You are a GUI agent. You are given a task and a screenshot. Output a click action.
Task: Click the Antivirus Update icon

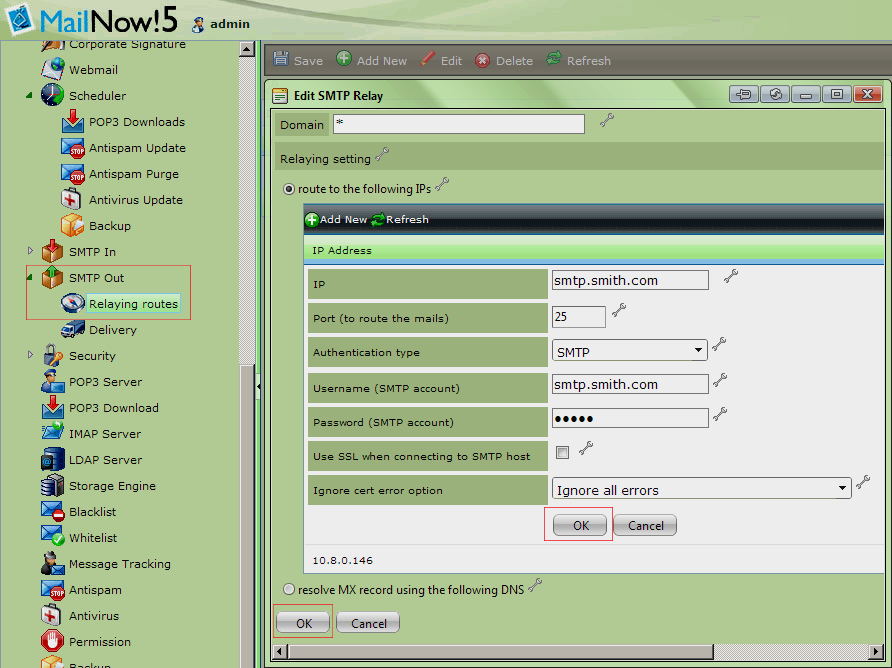tap(71, 199)
